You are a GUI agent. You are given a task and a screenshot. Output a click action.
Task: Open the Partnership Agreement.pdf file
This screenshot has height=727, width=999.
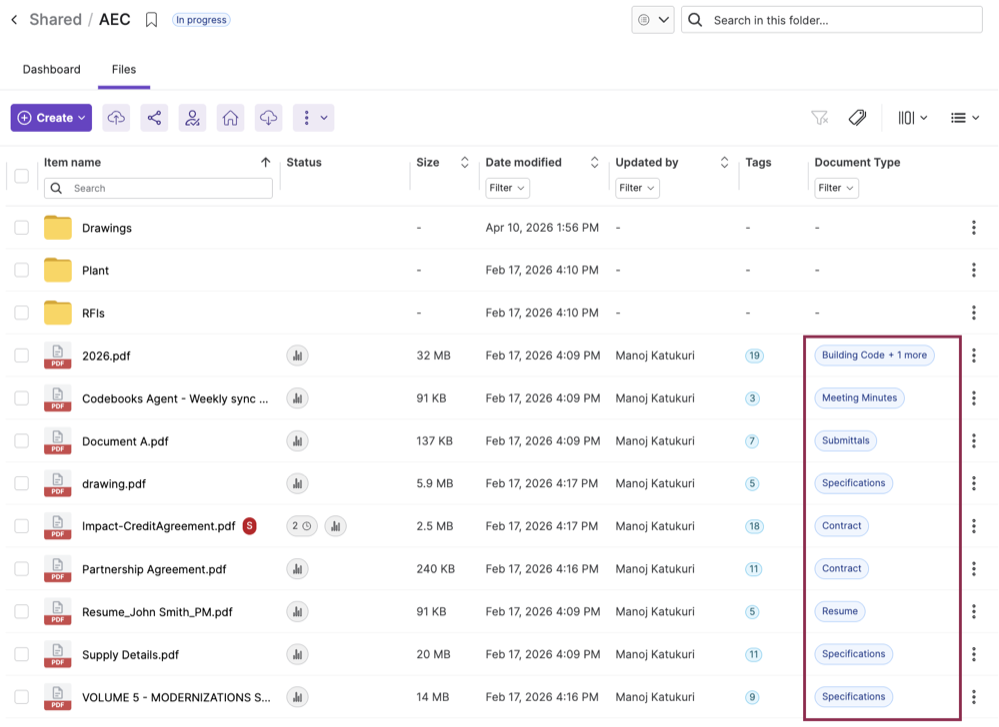tap(154, 569)
